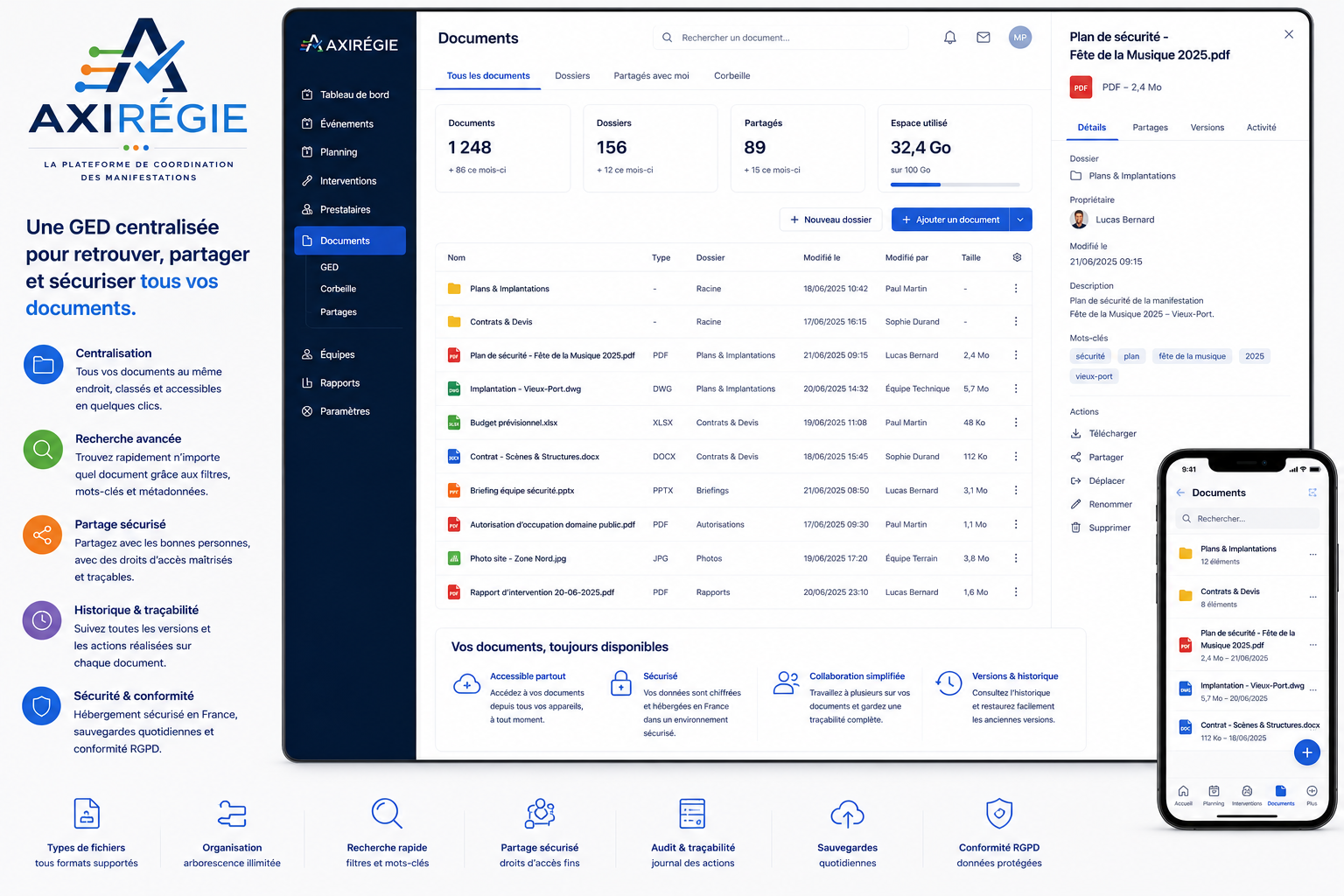Click the PDF icon of Autorisation d'occupation file
Viewport: 1344px width, 896px height.
pyautogui.click(x=454, y=525)
